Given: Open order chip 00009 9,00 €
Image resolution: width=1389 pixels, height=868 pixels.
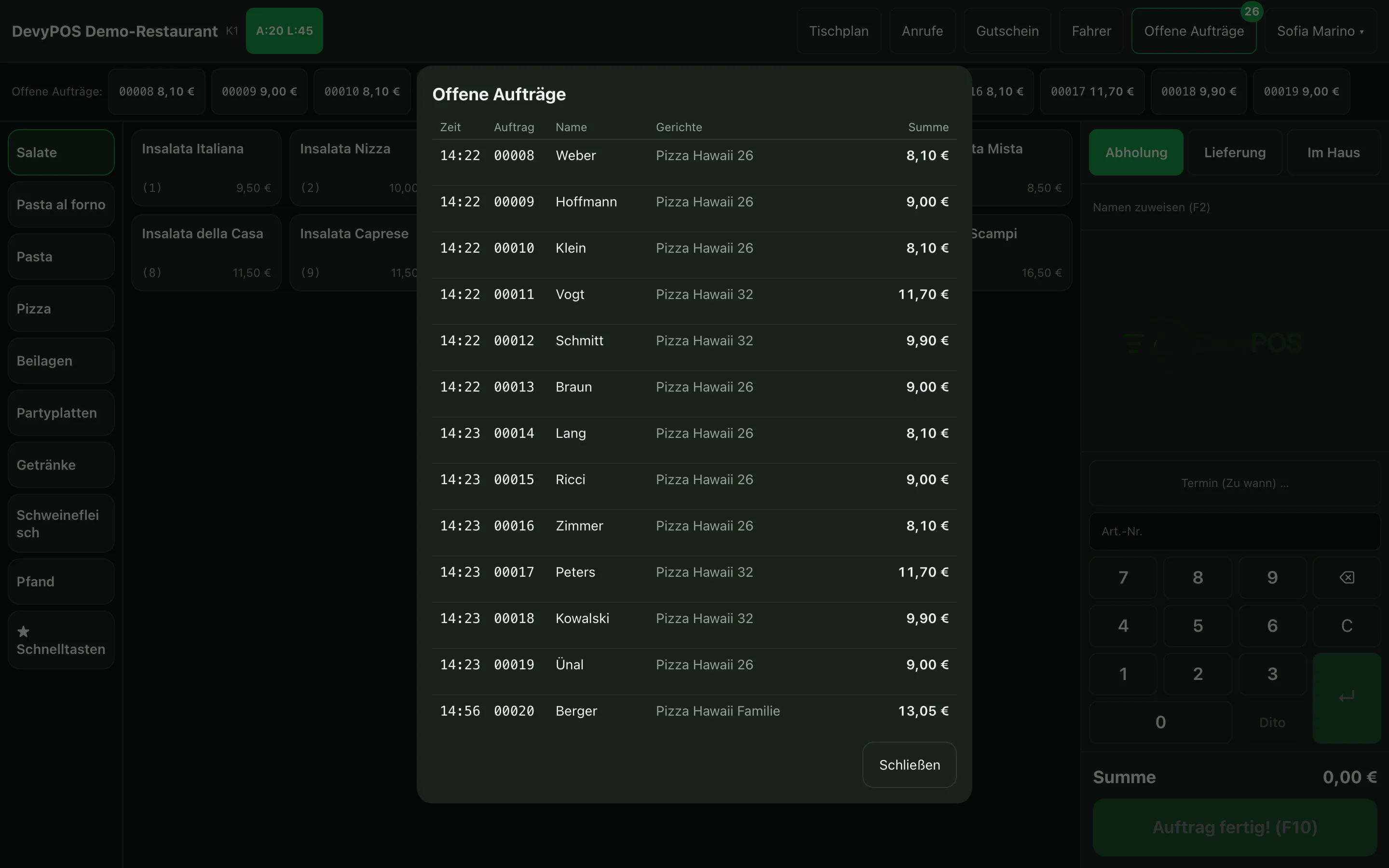Looking at the screenshot, I should (259, 92).
